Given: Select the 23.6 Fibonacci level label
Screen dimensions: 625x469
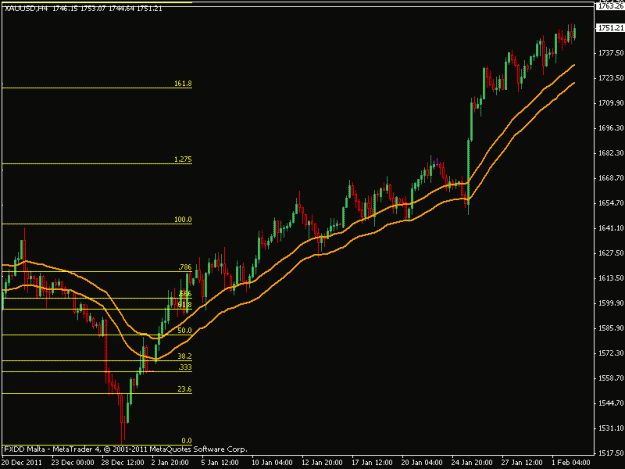Looking at the screenshot, I should point(185,389).
